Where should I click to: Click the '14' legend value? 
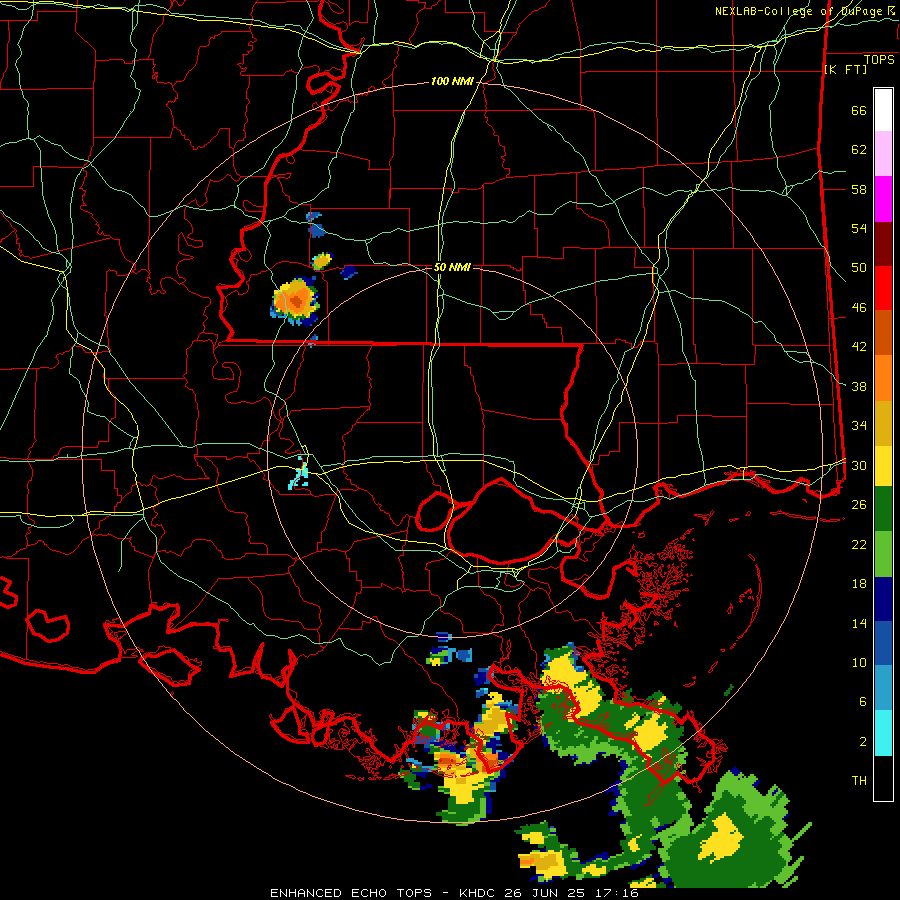859,623
